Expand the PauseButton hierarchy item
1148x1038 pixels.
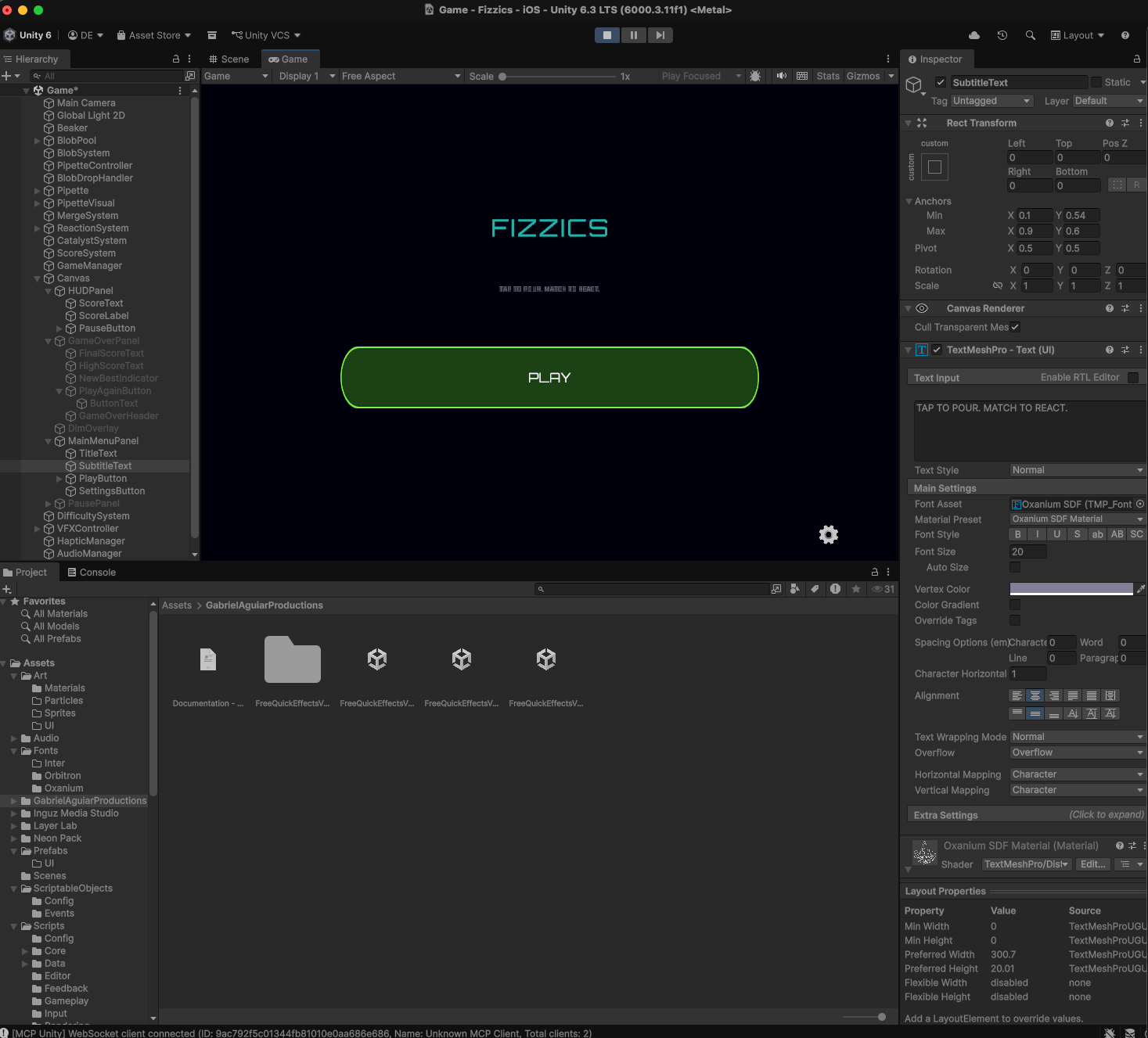[59, 328]
